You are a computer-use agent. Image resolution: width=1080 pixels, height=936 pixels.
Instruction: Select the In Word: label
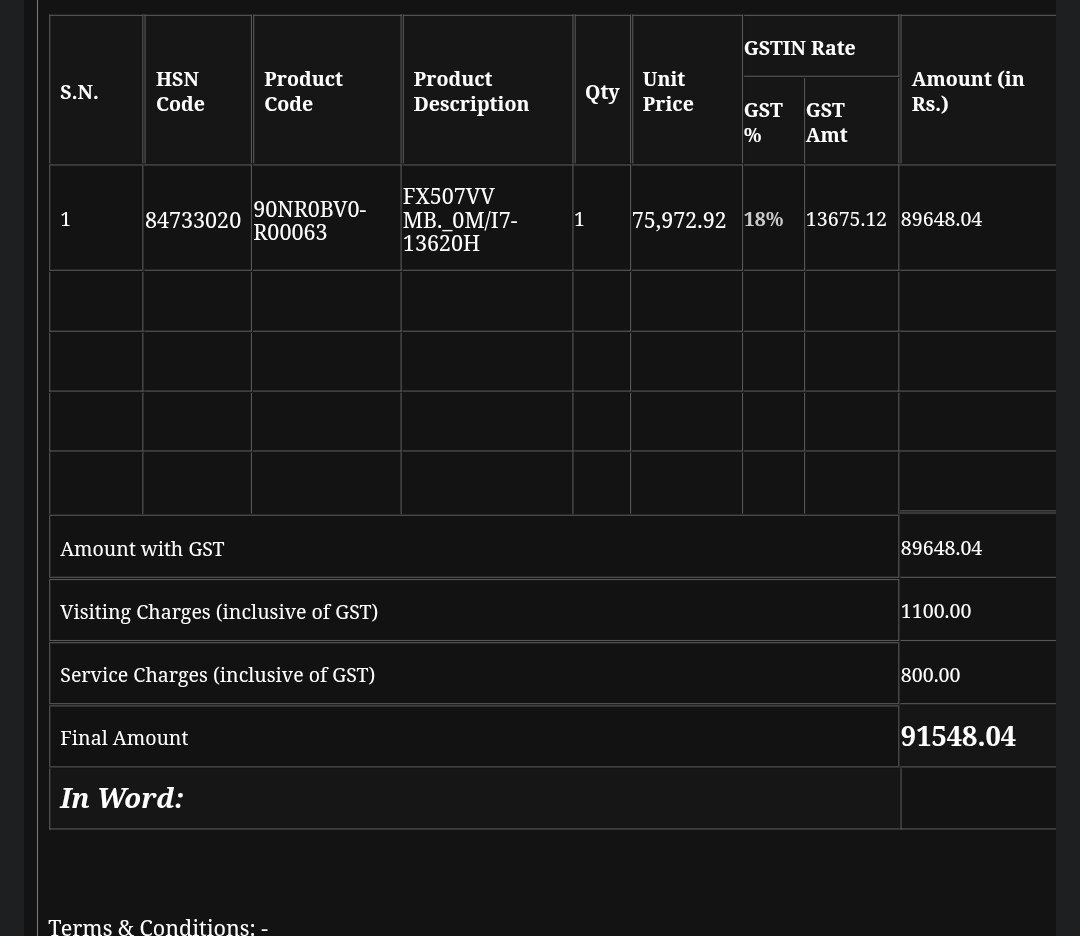[122, 798]
